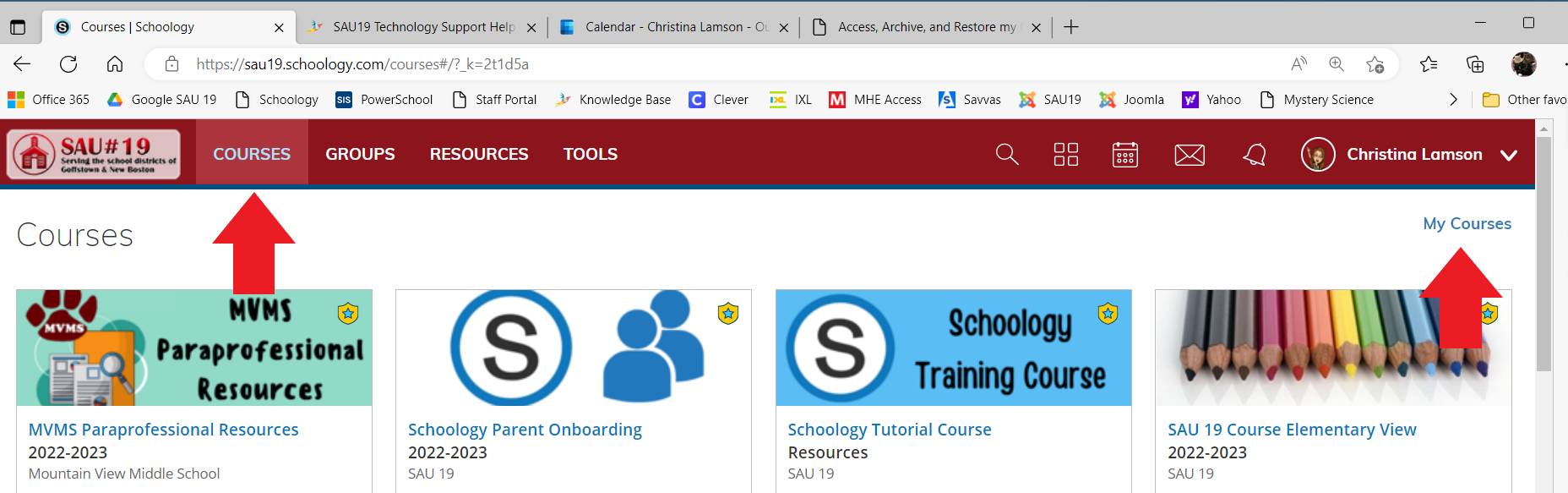The width and height of the screenshot is (1568, 493).
Task: Open Knowledge Base bookmark
Action: point(613,100)
